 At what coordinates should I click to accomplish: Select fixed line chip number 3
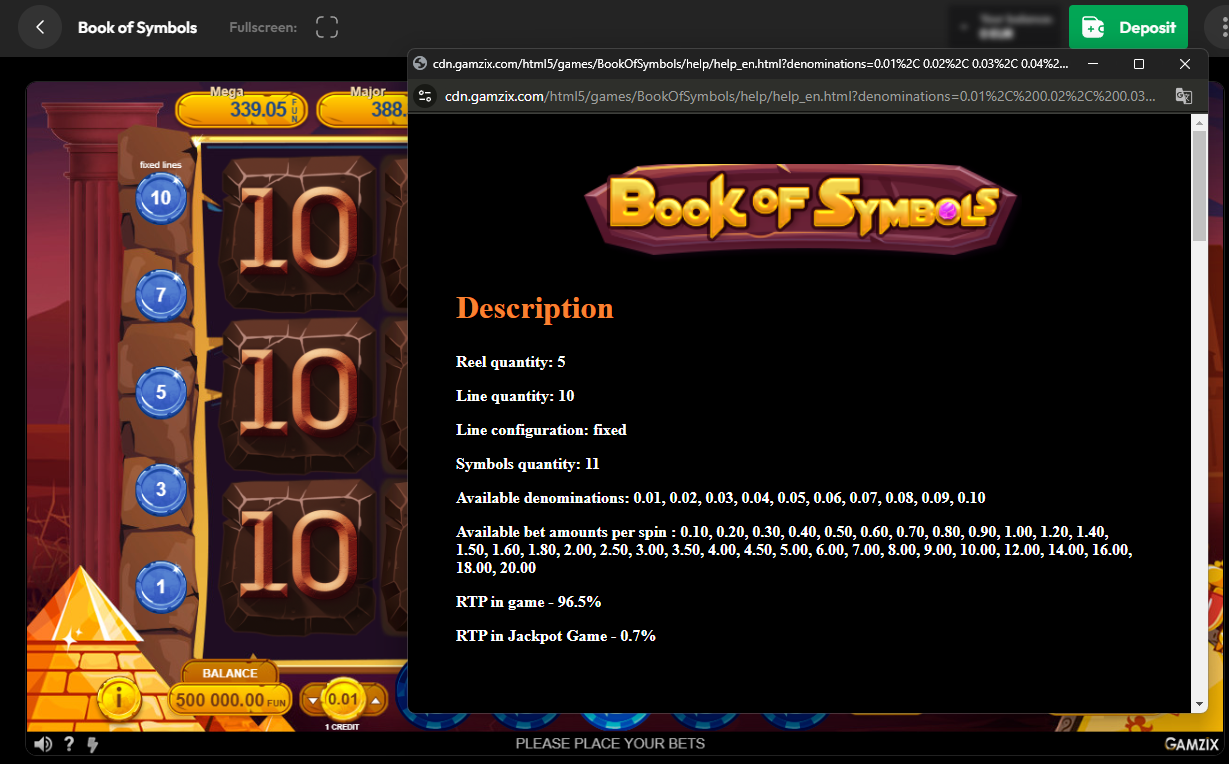161,490
